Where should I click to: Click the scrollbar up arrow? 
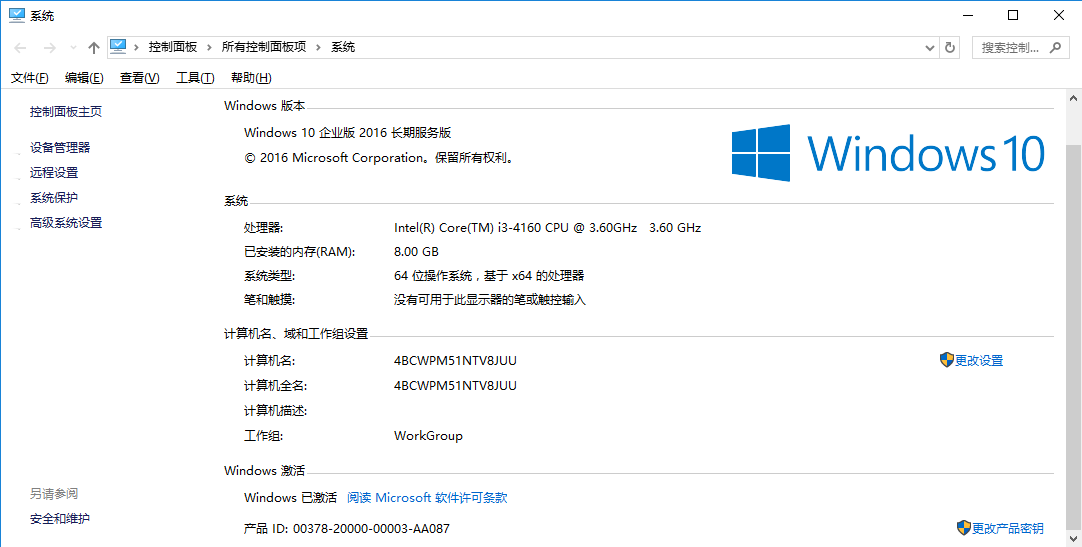[x=1073, y=99]
